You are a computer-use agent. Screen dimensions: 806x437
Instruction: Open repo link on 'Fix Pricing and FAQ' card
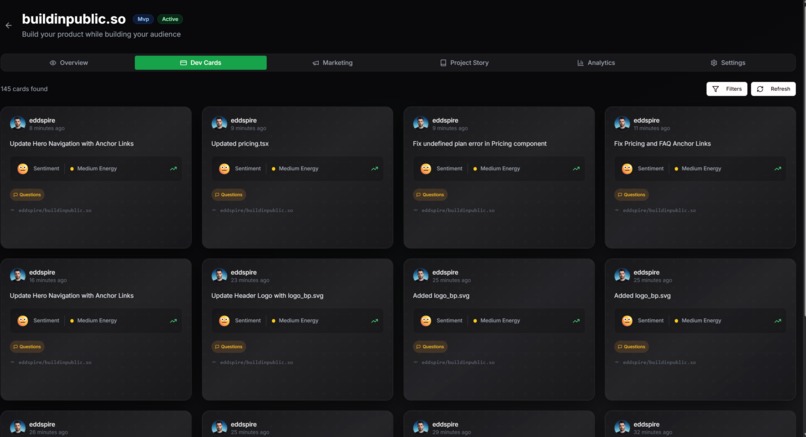660,210
